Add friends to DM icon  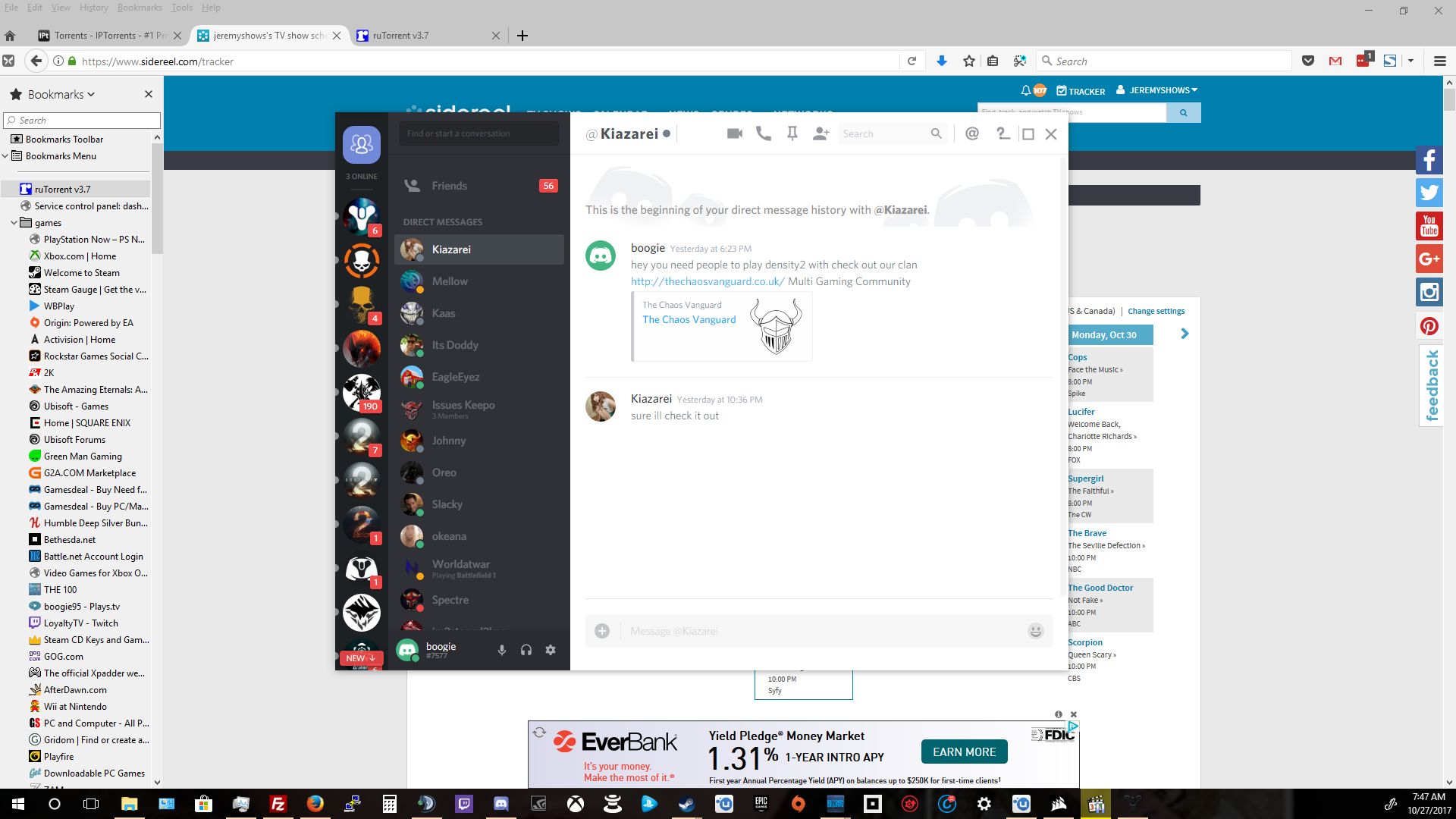[x=821, y=133]
